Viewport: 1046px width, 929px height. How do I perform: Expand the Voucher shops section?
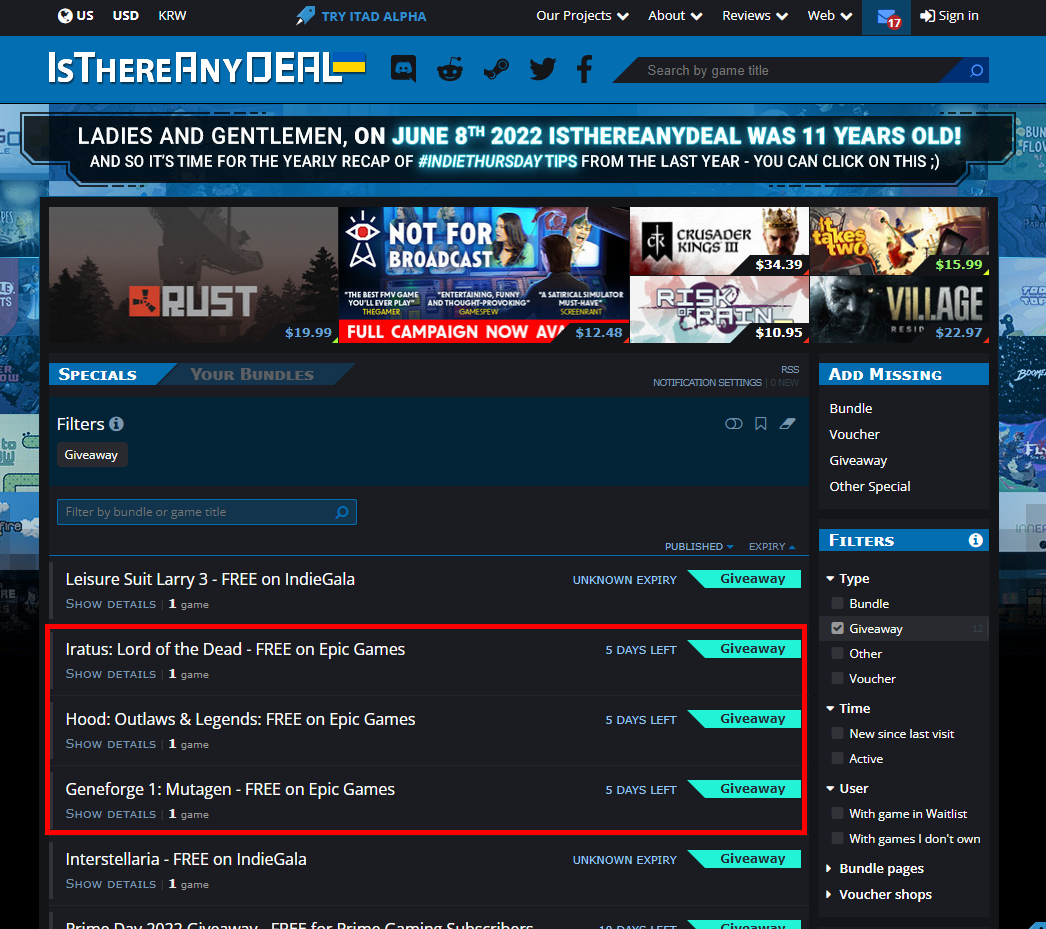coord(879,894)
